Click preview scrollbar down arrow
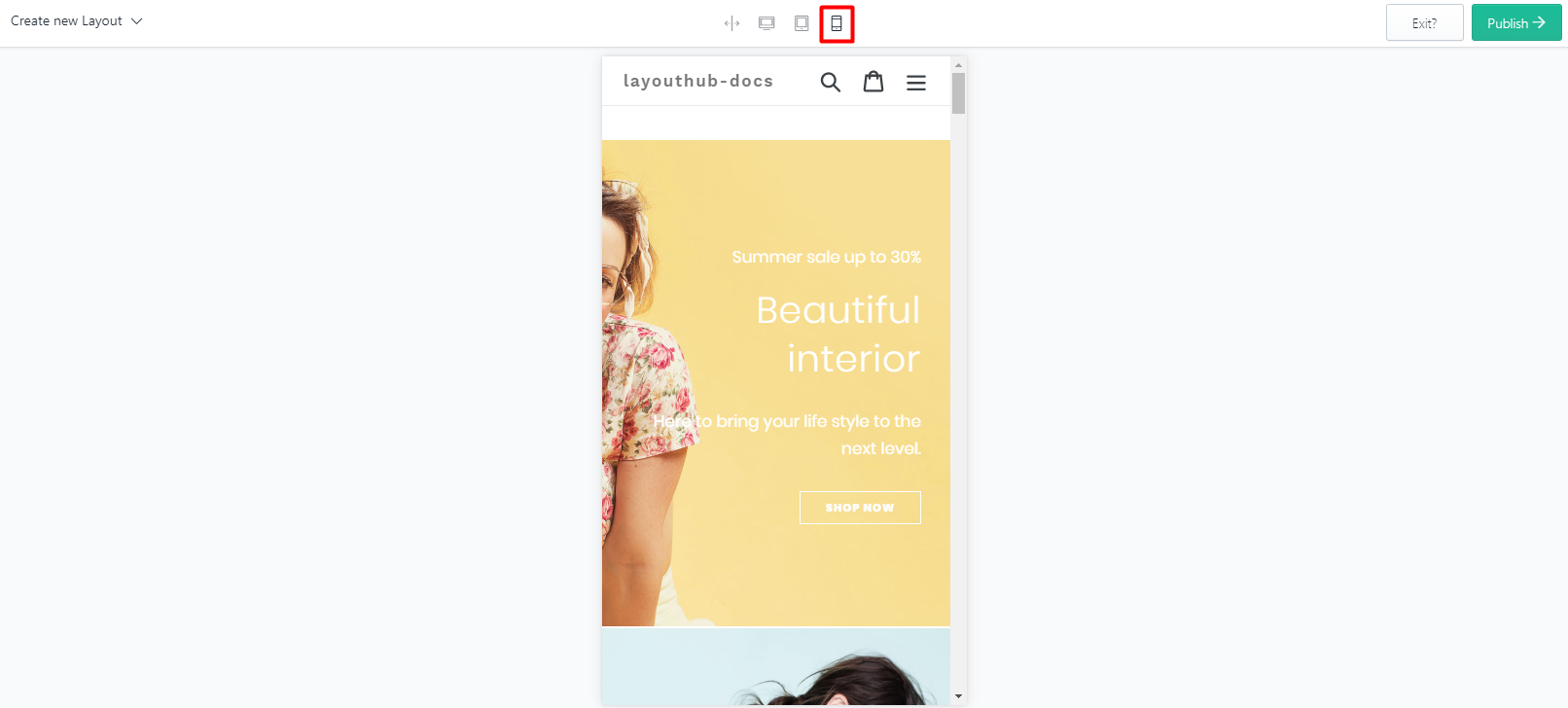1568x708 pixels. pos(958,696)
